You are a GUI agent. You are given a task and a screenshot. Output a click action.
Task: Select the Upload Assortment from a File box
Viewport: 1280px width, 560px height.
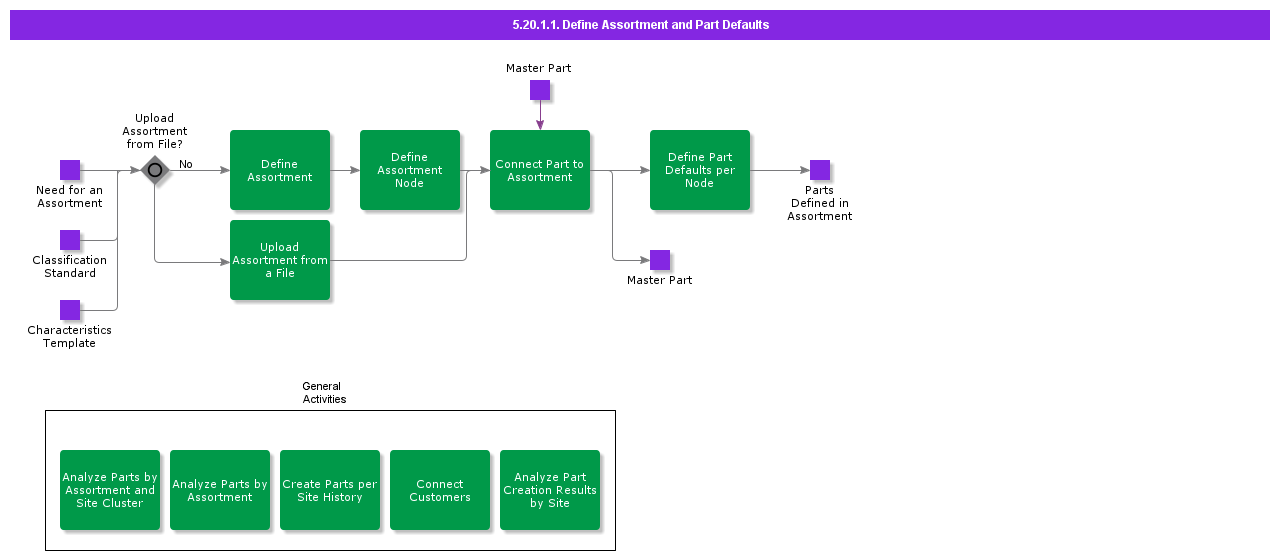pos(280,260)
